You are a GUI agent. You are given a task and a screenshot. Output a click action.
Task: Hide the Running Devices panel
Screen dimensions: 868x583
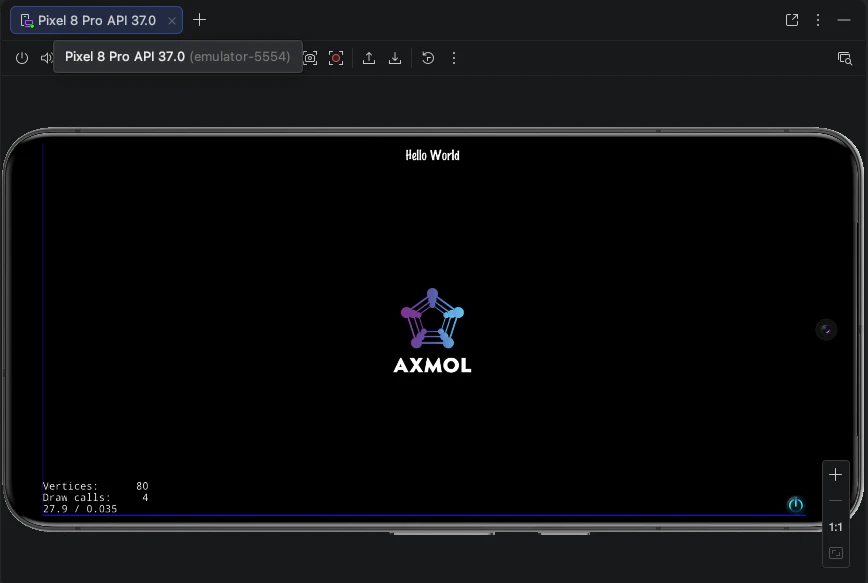click(x=844, y=20)
